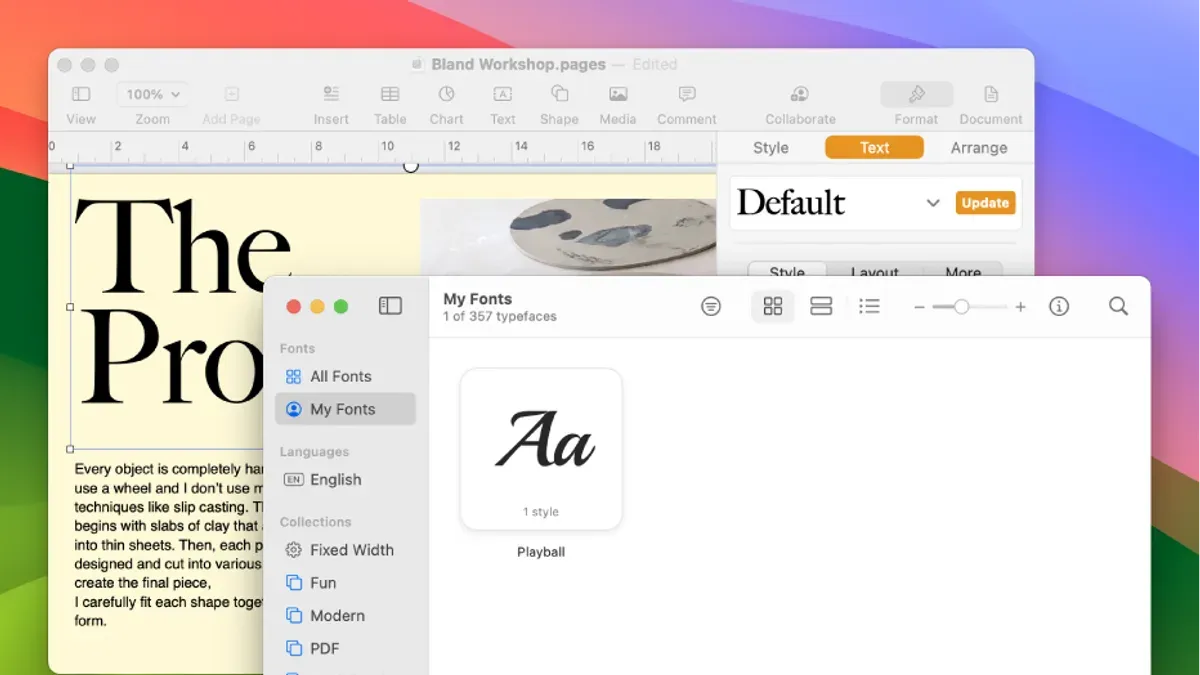The height and width of the screenshot is (675, 1200).
Task: Switch Font Book to grid view
Action: point(773,306)
